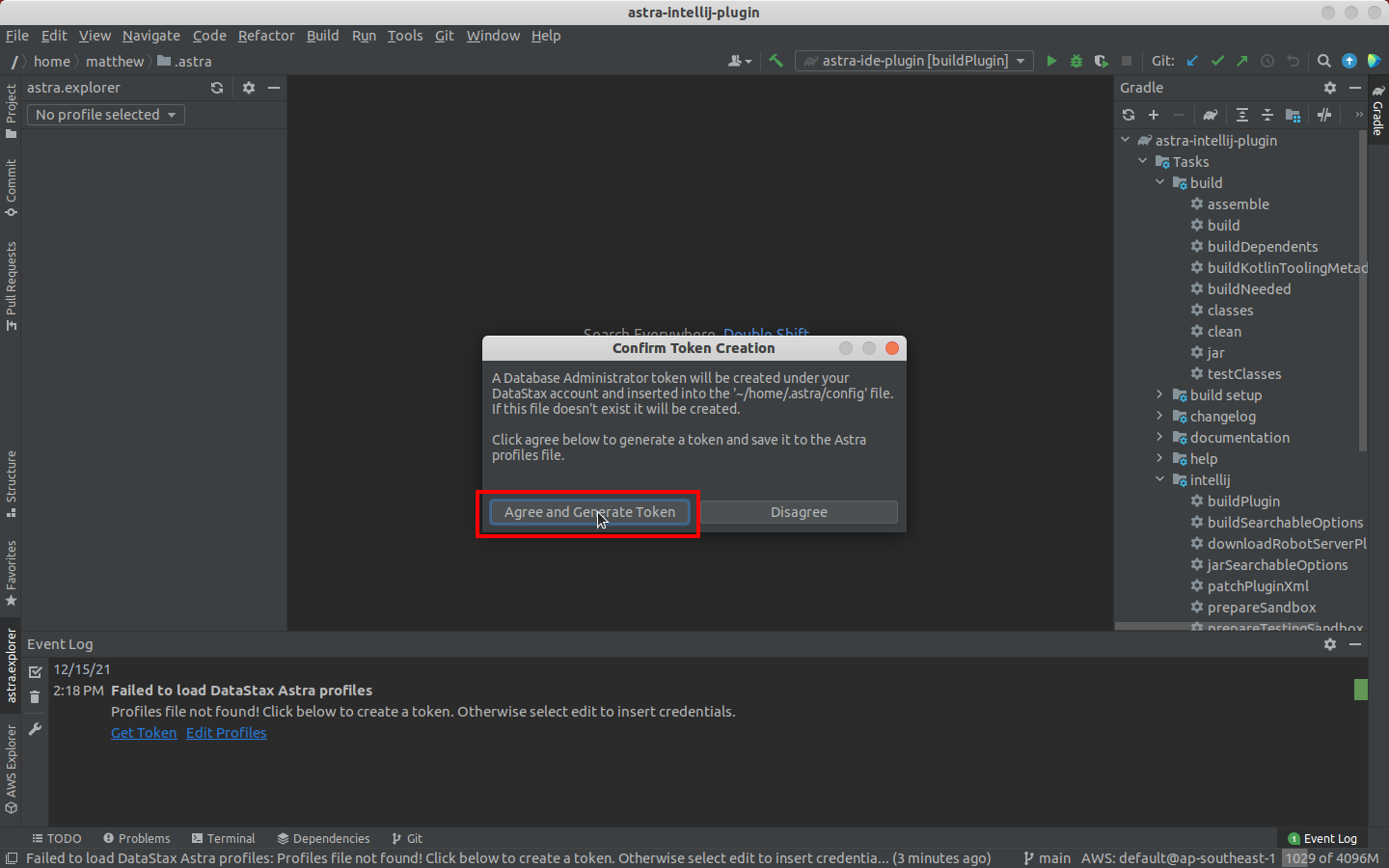This screenshot has height=868, width=1389.
Task: Click Execute Gradle Task elephant icon
Action: click(1211, 115)
